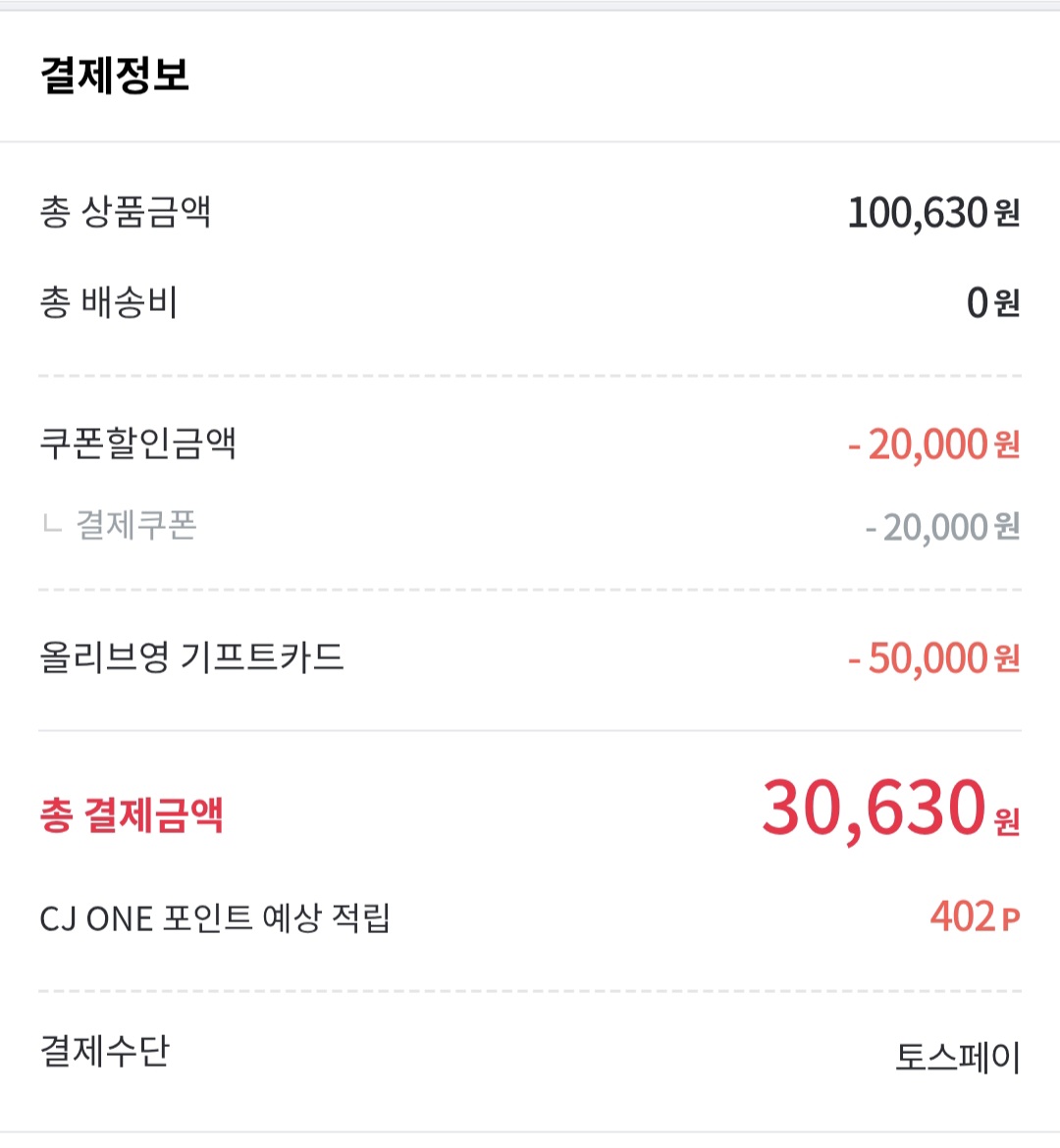Viewport: 1060px width, 1148px height.
Task: Select the red 총 결제금액 label
Action: pyautogui.click(x=132, y=815)
